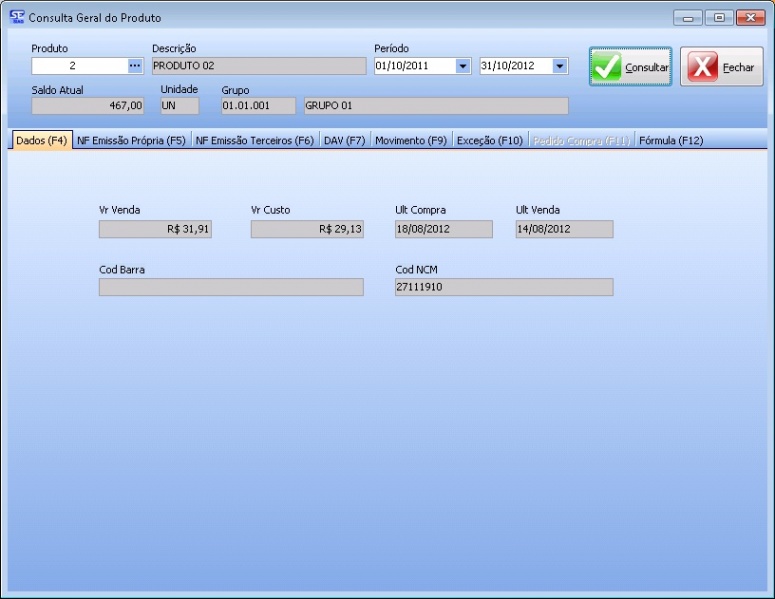Open the Exceção (F10) tab
This screenshot has width=775, height=599.
click(489, 141)
